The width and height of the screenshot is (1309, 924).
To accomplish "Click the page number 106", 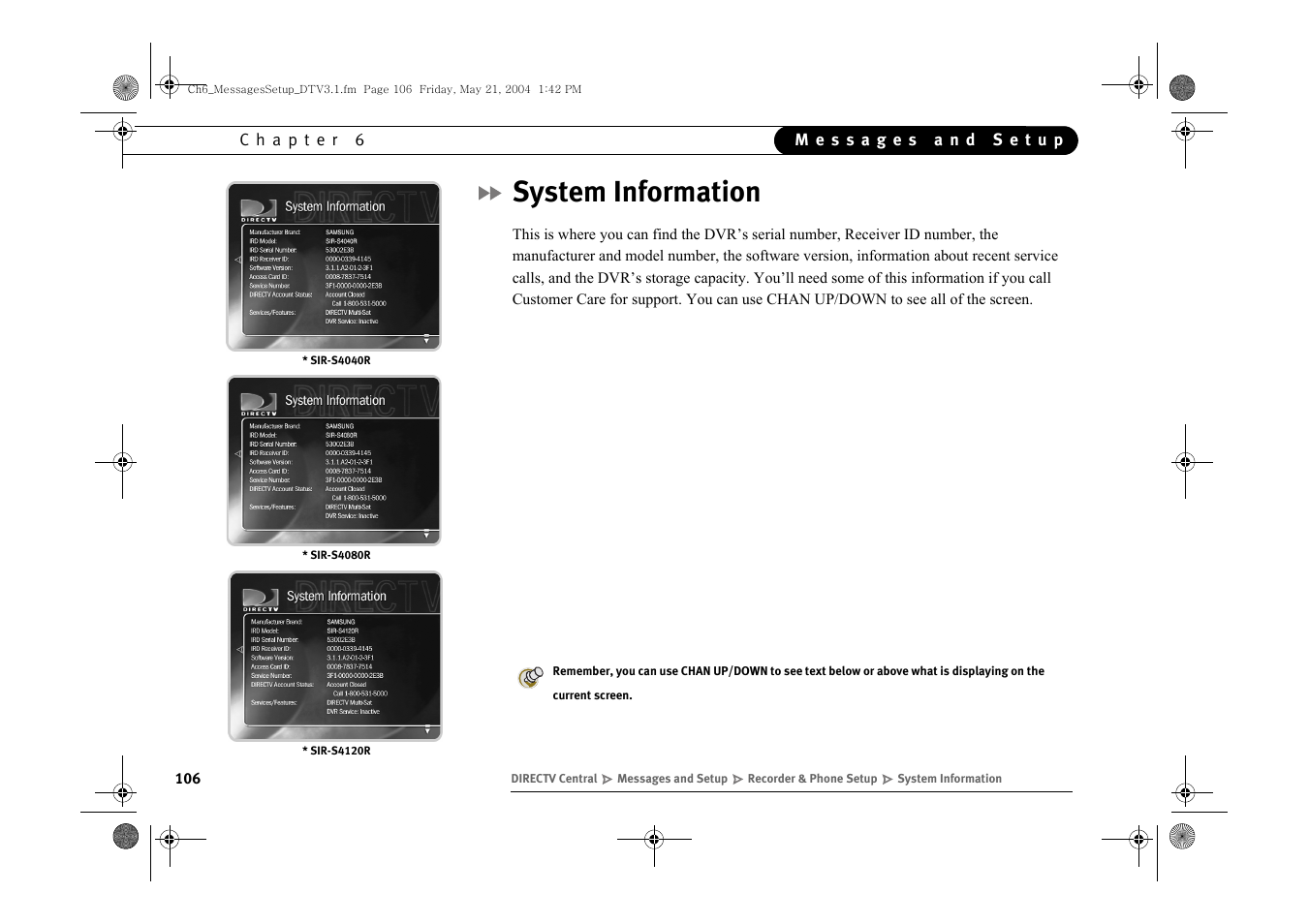I will click(x=188, y=779).
